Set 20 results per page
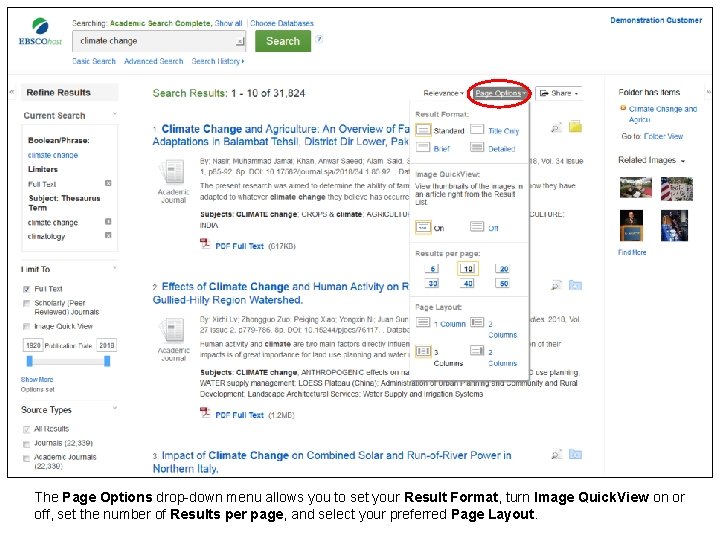720x540 pixels. (503, 269)
